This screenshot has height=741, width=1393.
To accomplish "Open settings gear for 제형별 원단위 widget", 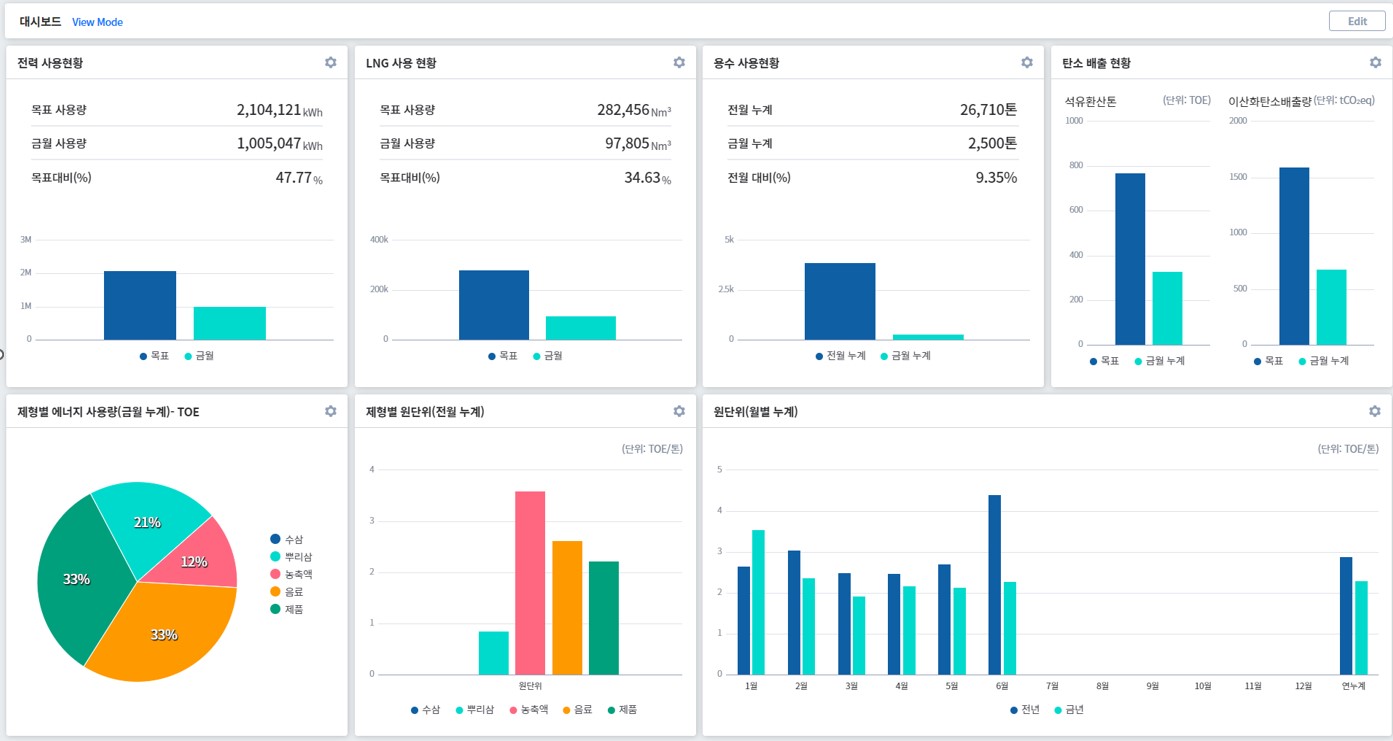I will pyautogui.click(x=679, y=411).
